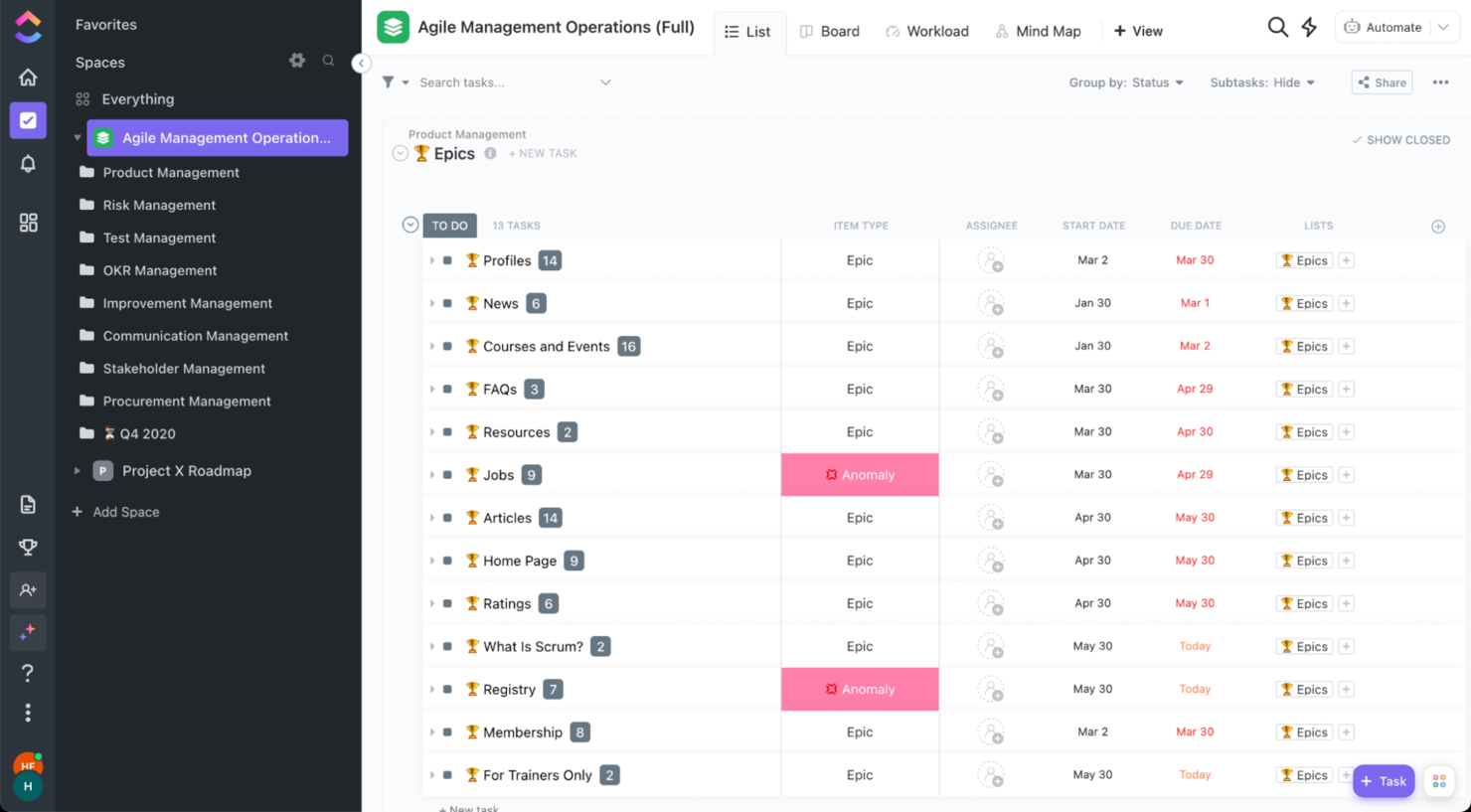Open the three-dot options menu near Share
This screenshot has width=1471, height=812.
pyautogui.click(x=1440, y=82)
